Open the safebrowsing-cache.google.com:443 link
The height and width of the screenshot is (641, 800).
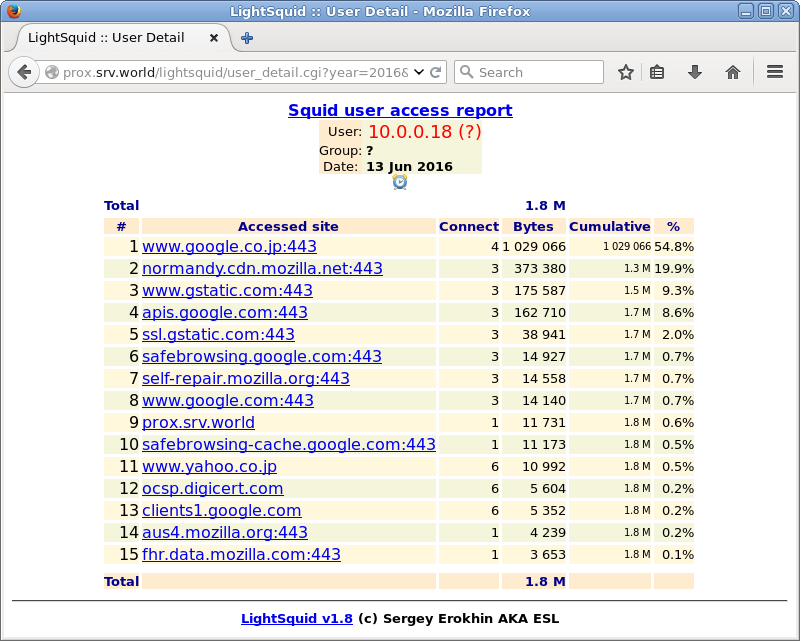click(289, 445)
